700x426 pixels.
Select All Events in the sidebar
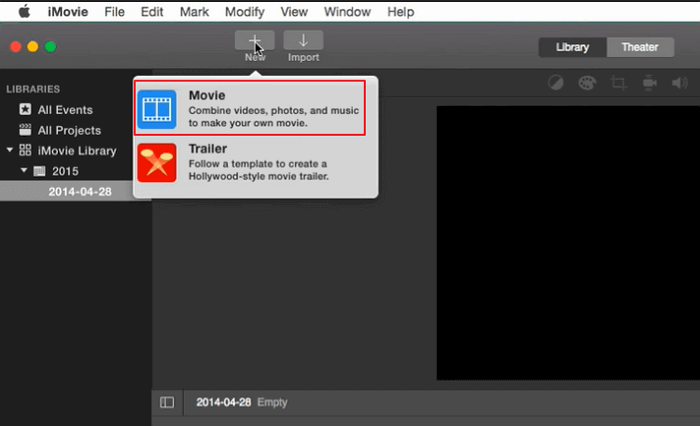[65, 110]
